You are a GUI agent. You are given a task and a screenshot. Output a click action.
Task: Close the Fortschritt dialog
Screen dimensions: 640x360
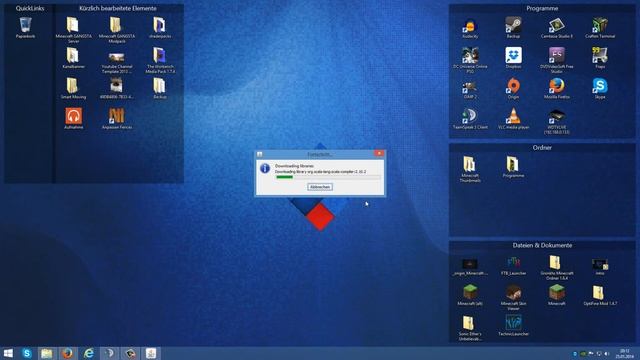(379, 153)
